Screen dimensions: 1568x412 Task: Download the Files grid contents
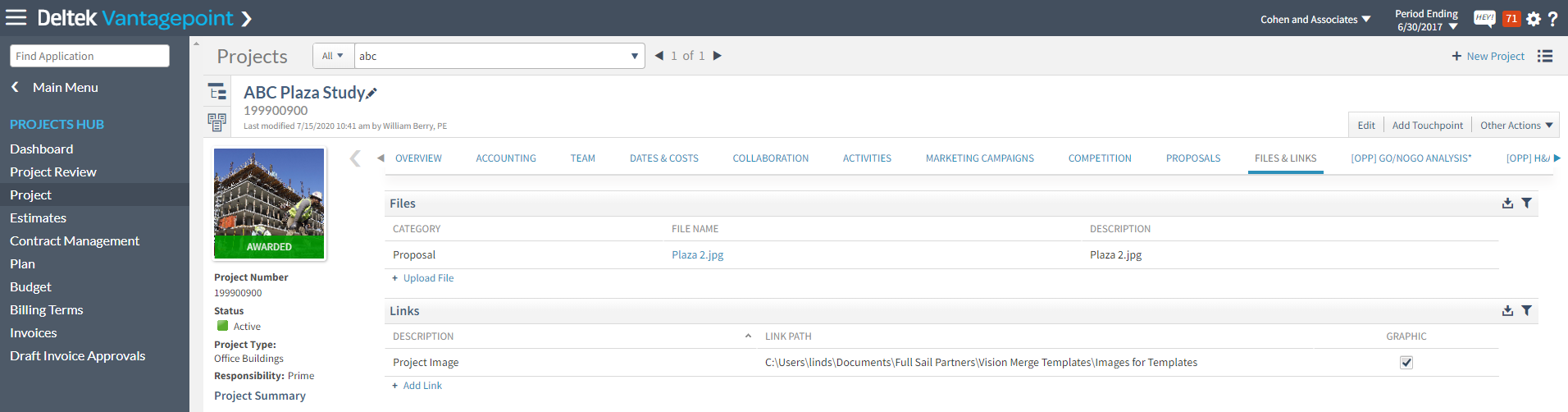(1507, 204)
